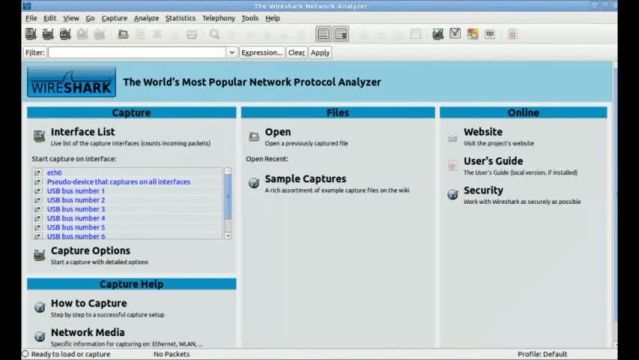Image resolution: width=639 pixels, height=360 pixels.
Task: Open the Help menu
Action: 273,18
